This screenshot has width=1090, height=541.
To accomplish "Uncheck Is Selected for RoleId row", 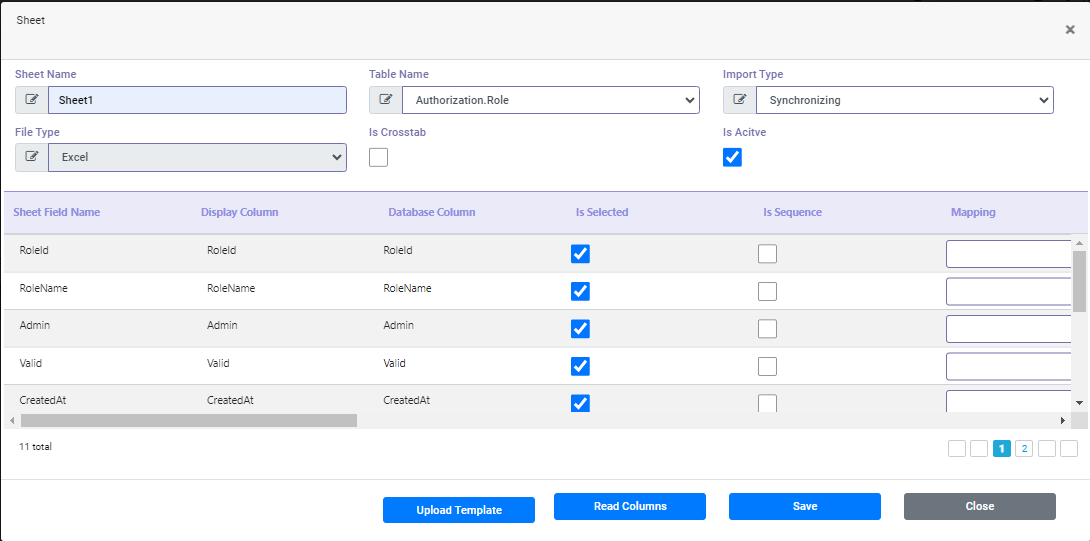I will pos(580,254).
